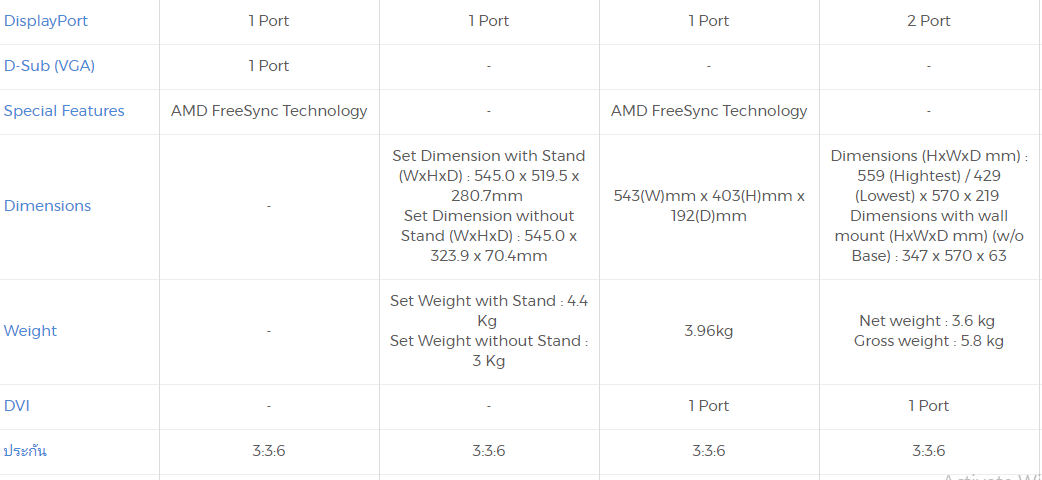The width and height of the screenshot is (1042, 480).
Task: Select the Special Features row label
Action: coord(64,111)
